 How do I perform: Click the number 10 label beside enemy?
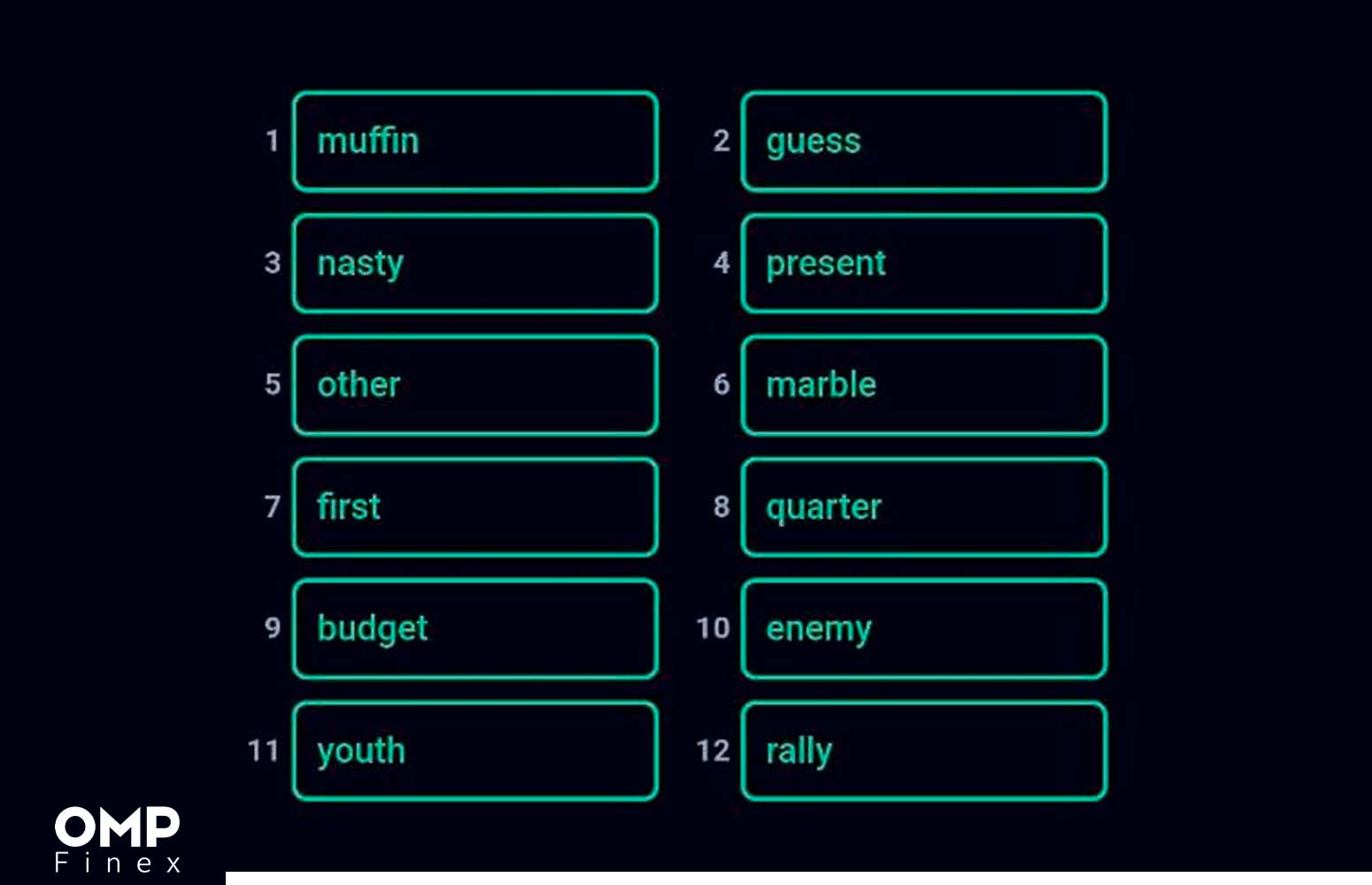click(713, 628)
